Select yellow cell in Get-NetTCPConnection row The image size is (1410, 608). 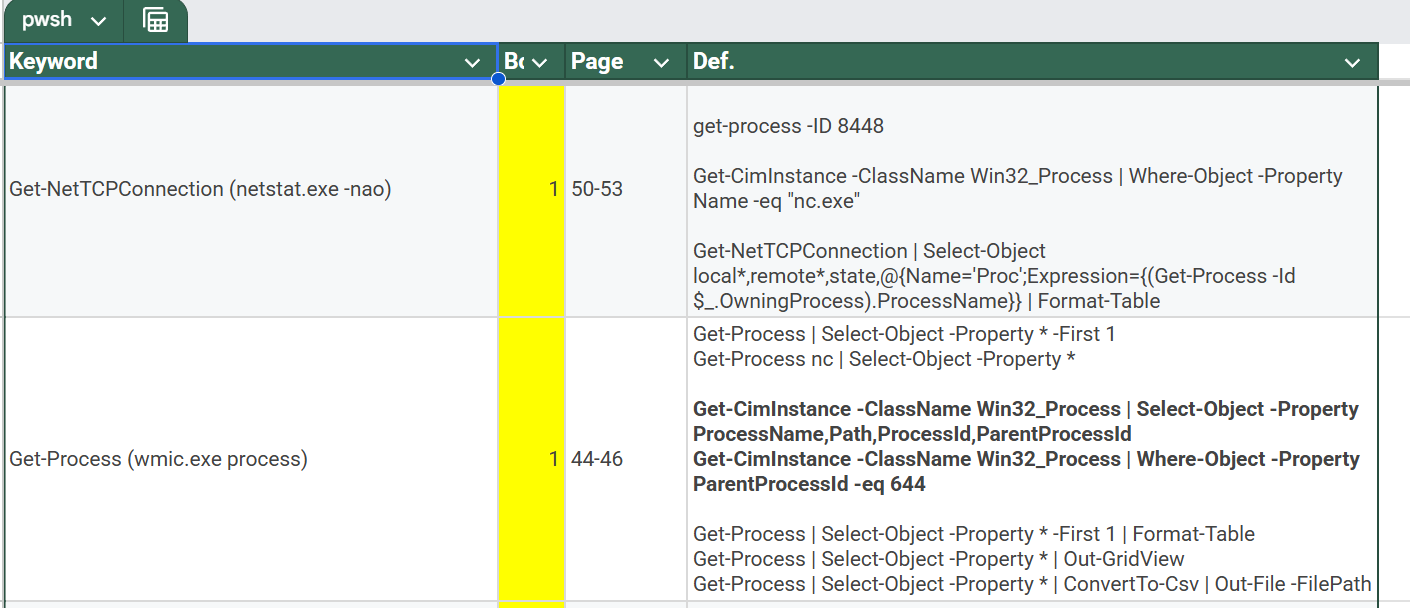pyautogui.click(x=531, y=200)
